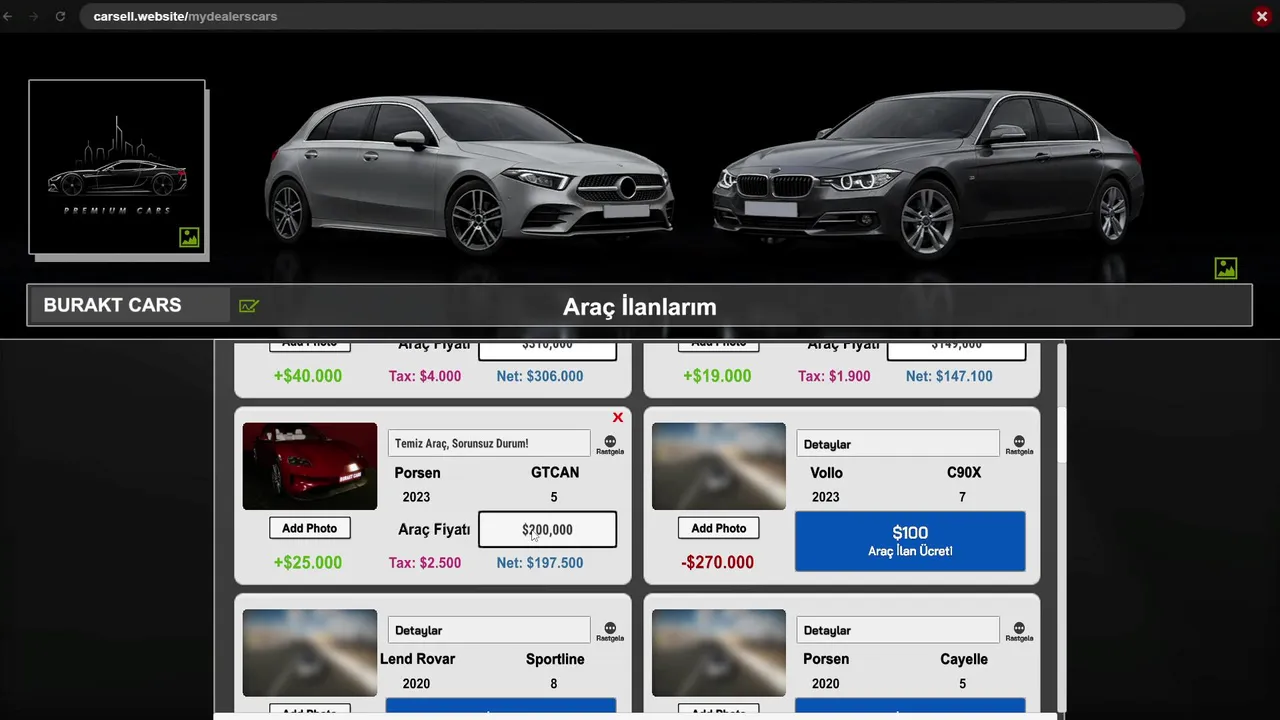Click the 'Net: $147.100' text

(949, 376)
